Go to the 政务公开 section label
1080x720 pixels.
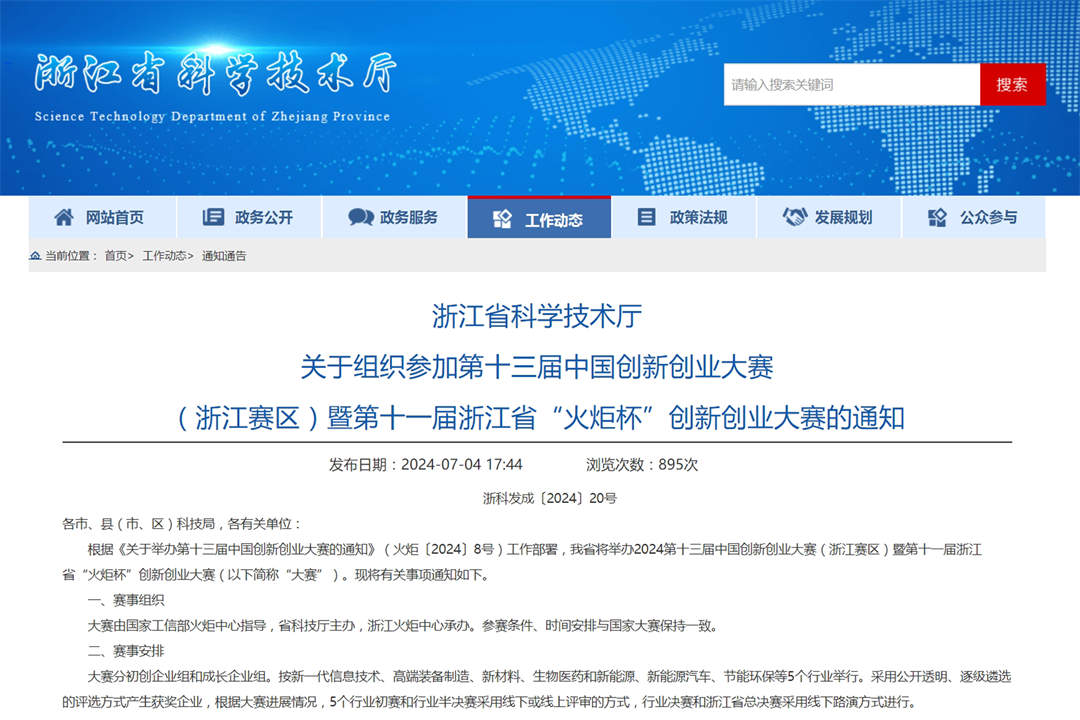pos(264,217)
